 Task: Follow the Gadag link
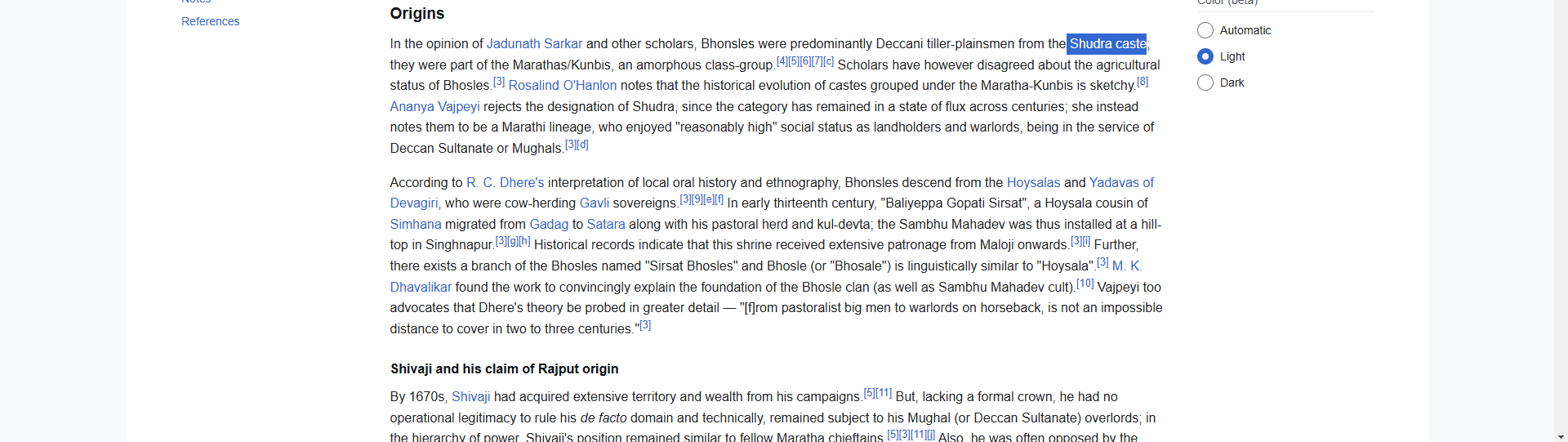point(549,225)
